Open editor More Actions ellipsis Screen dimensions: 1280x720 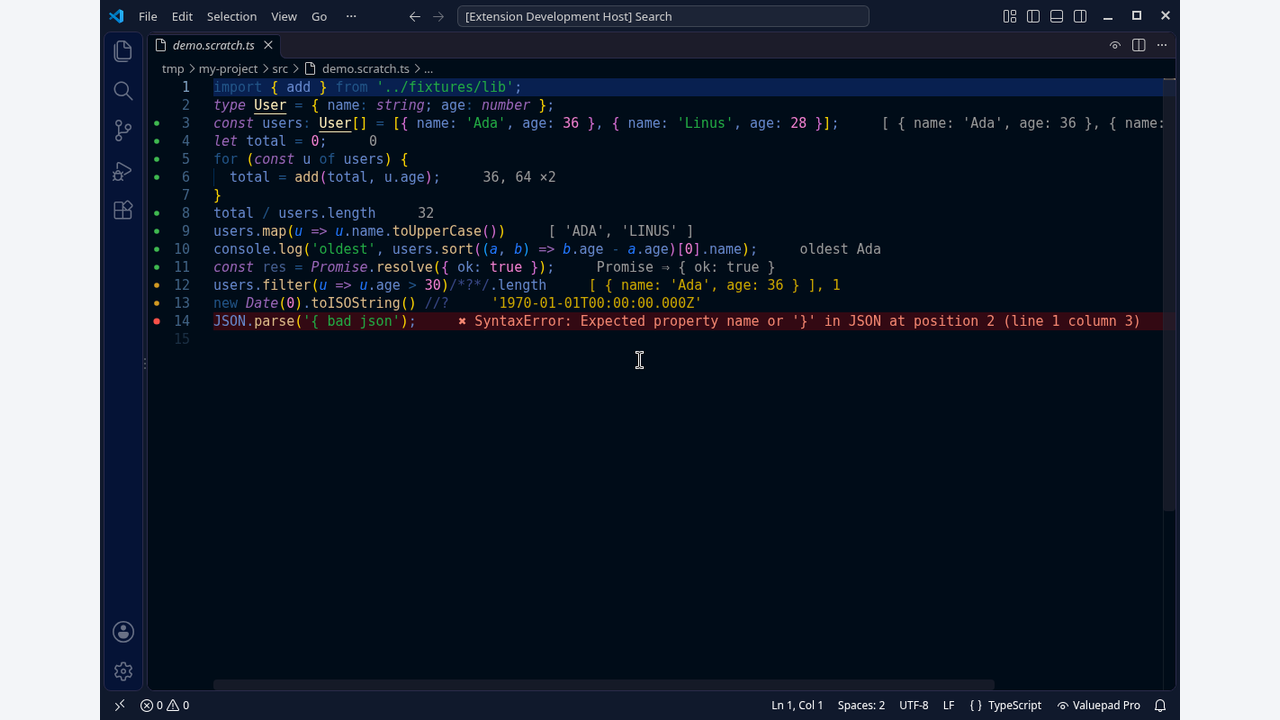pos(1162,45)
